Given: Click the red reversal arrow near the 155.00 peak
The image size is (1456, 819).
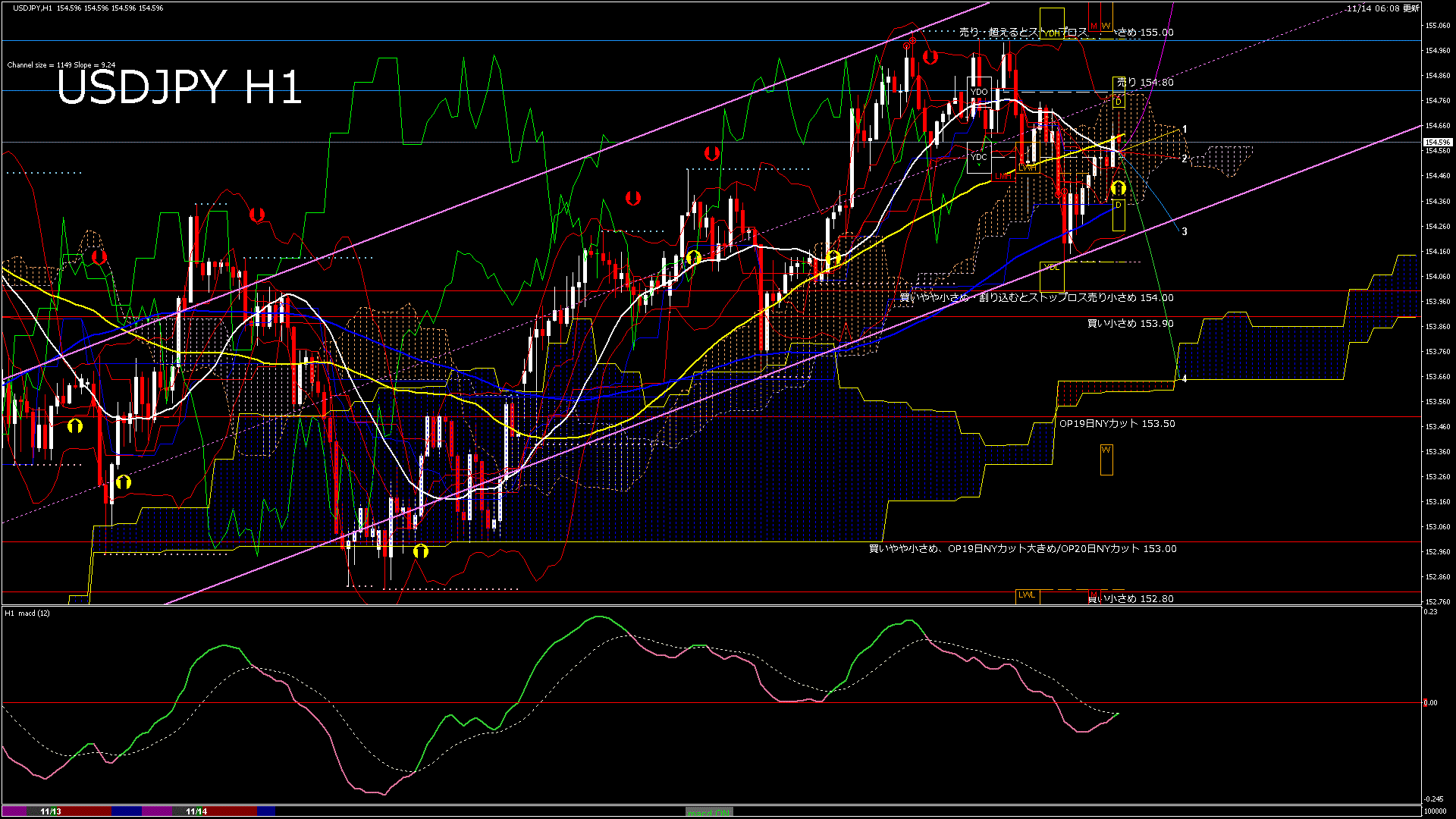Looking at the screenshot, I should (x=930, y=55).
